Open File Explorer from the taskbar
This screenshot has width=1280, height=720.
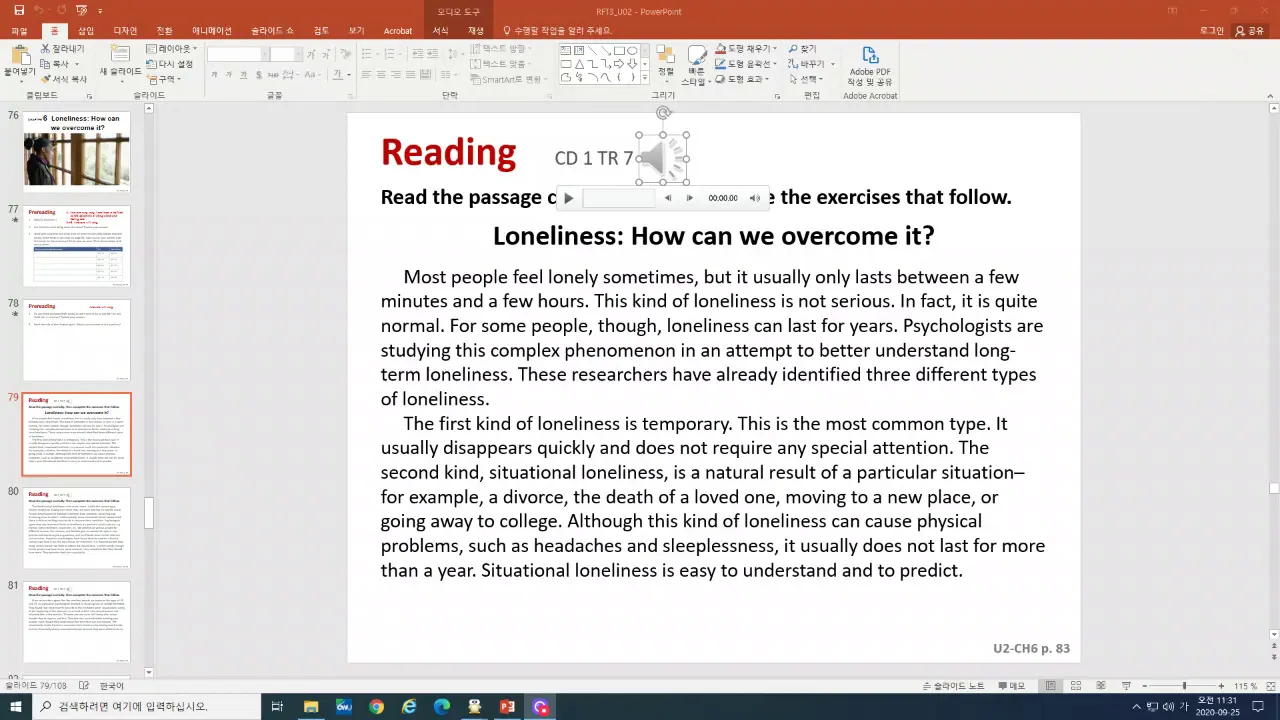coord(311,707)
